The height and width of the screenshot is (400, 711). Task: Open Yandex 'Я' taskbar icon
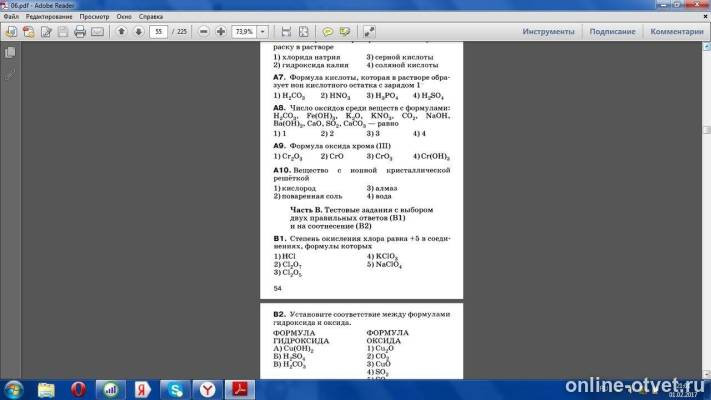[x=142, y=390]
